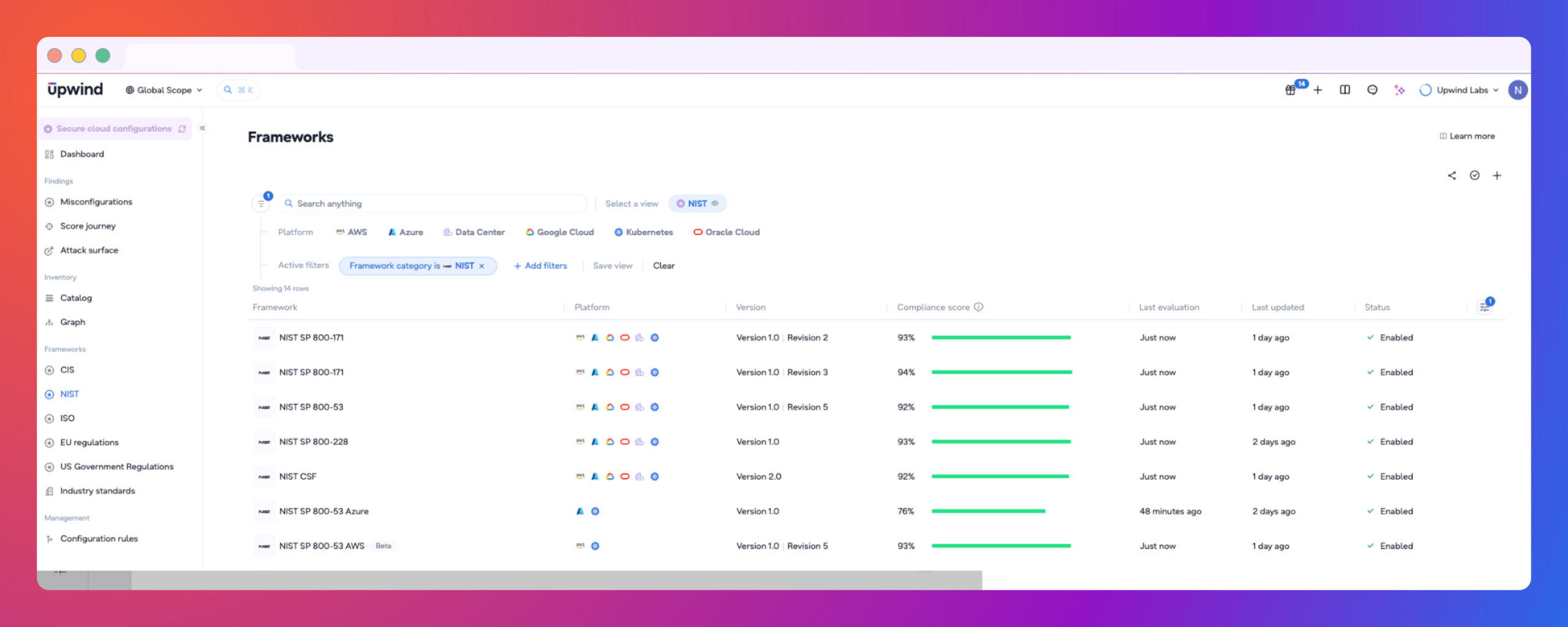1568x627 pixels.
Task: Clear the active filters
Action: [x=663, y=266]
